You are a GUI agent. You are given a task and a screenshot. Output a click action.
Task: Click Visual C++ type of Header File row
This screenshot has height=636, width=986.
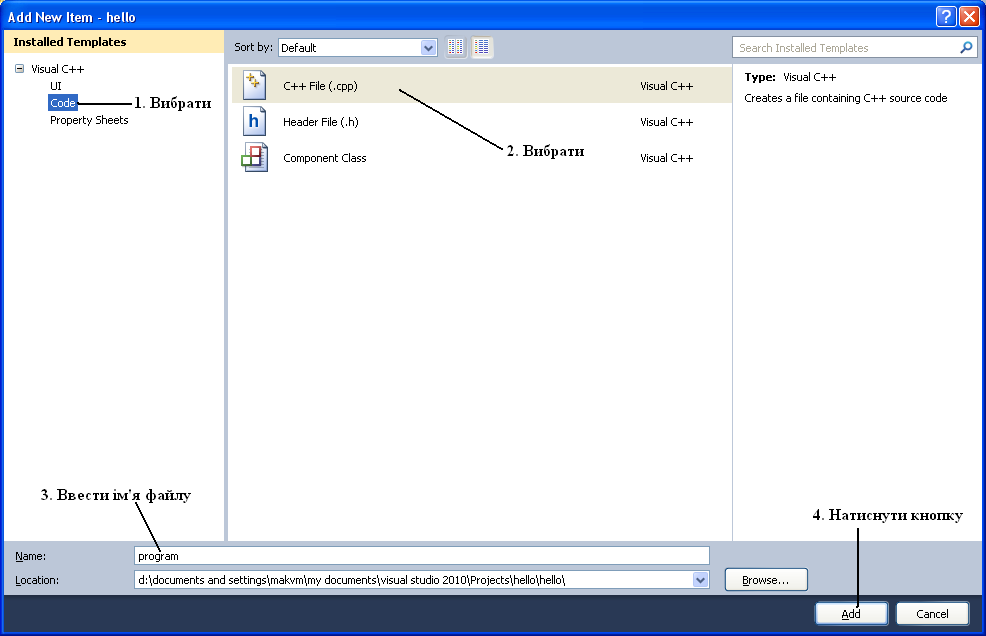[667, 122]
